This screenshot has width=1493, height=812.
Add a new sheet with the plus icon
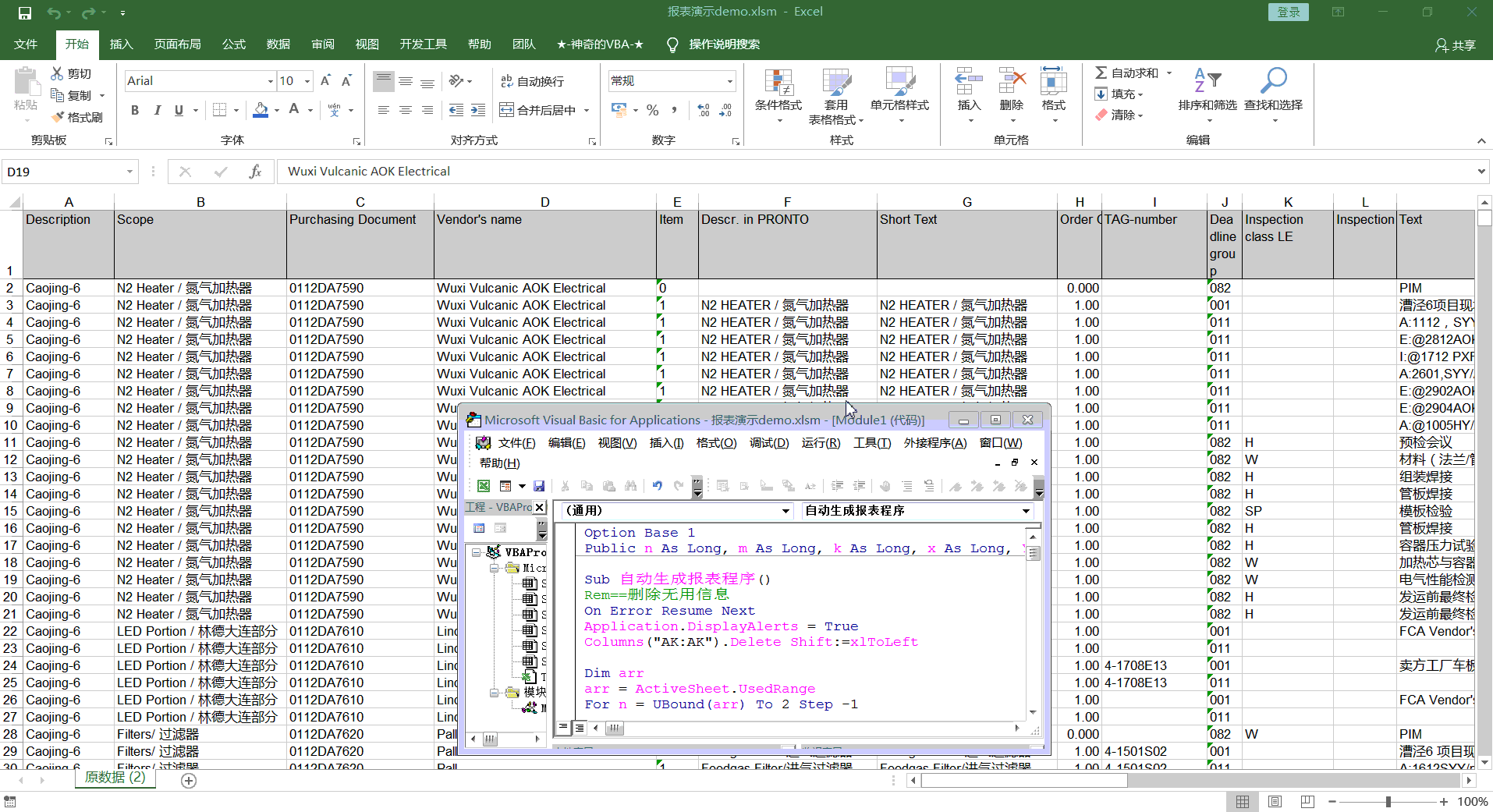189,780
